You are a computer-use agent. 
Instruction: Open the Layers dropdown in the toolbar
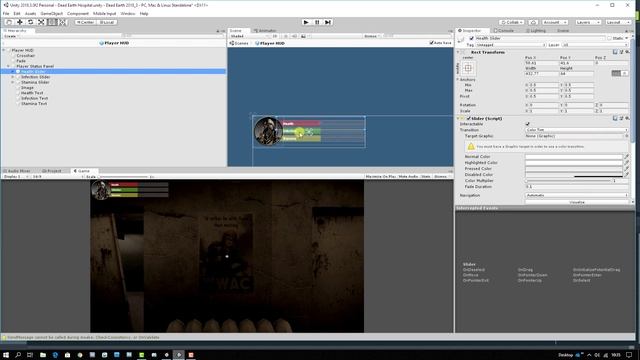(x=588, y=22)
